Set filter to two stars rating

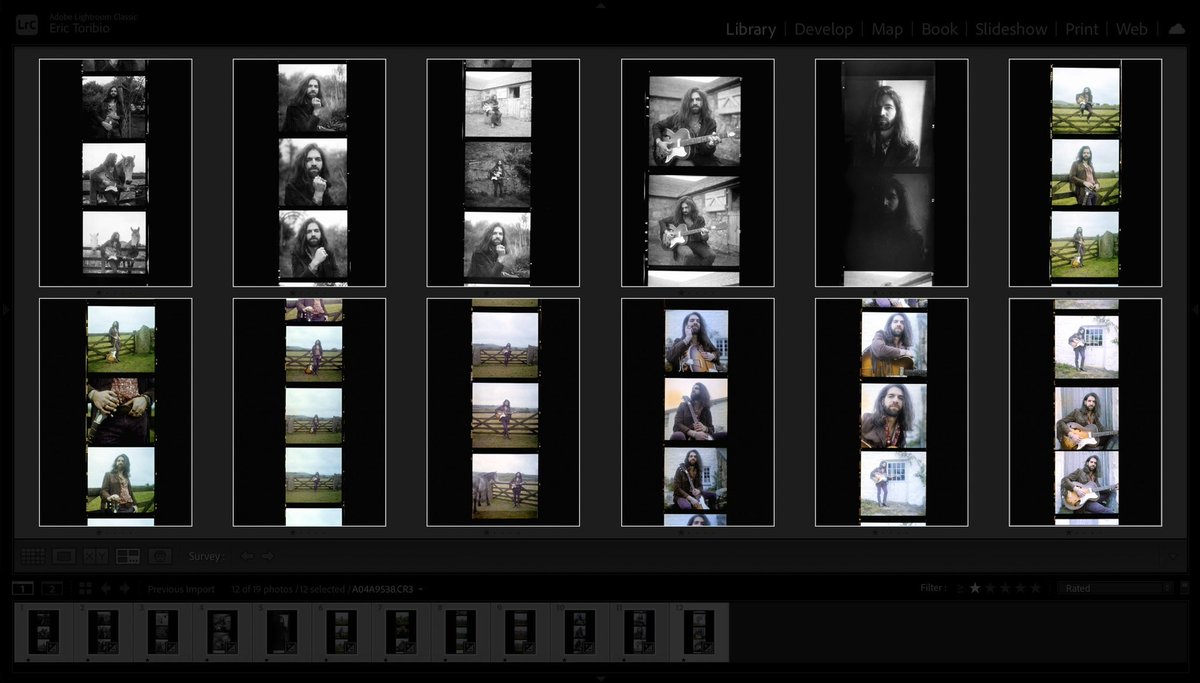(x=990, y=588)
